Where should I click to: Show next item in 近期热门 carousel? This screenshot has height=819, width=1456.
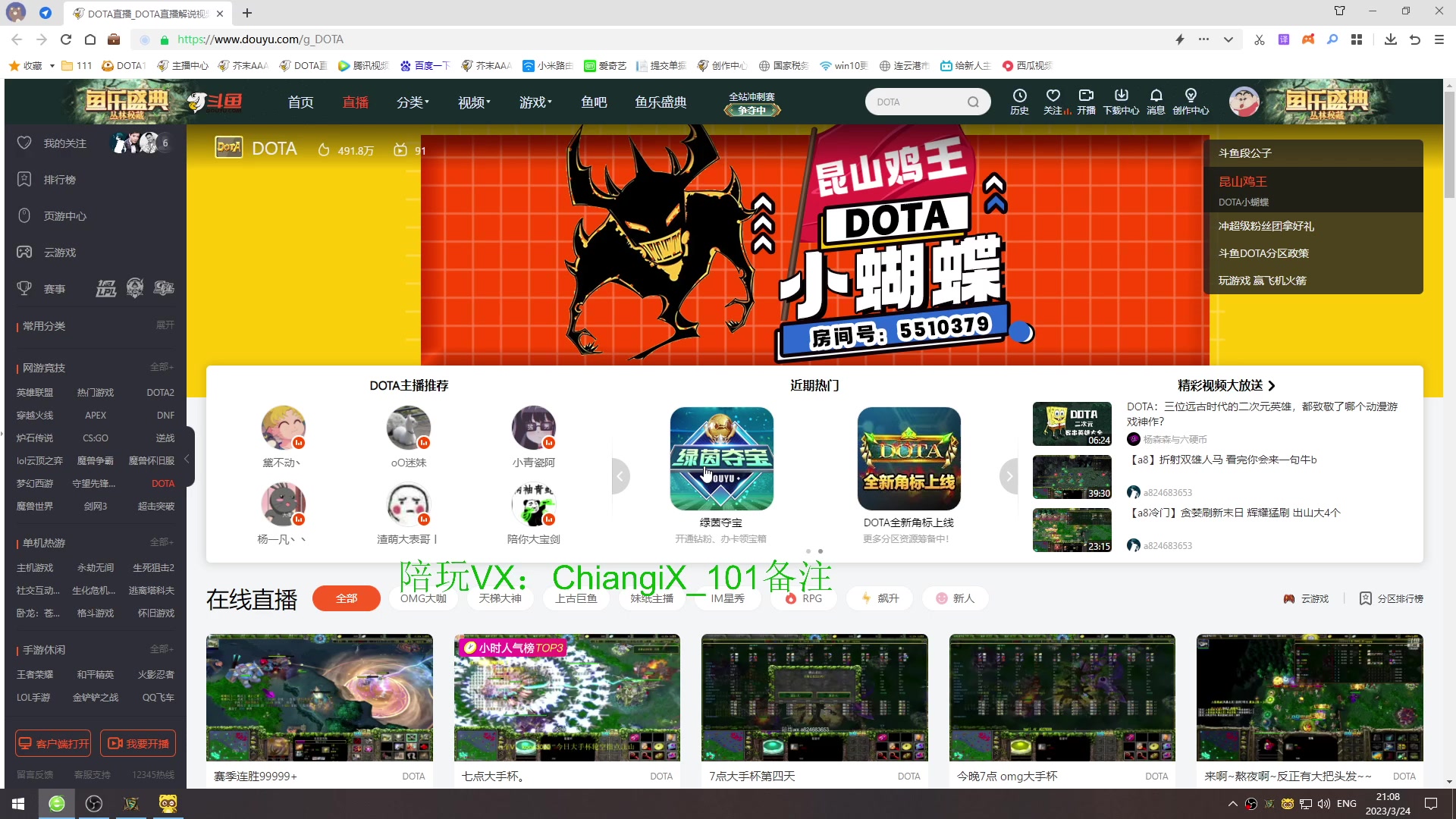coord(1009,476)
